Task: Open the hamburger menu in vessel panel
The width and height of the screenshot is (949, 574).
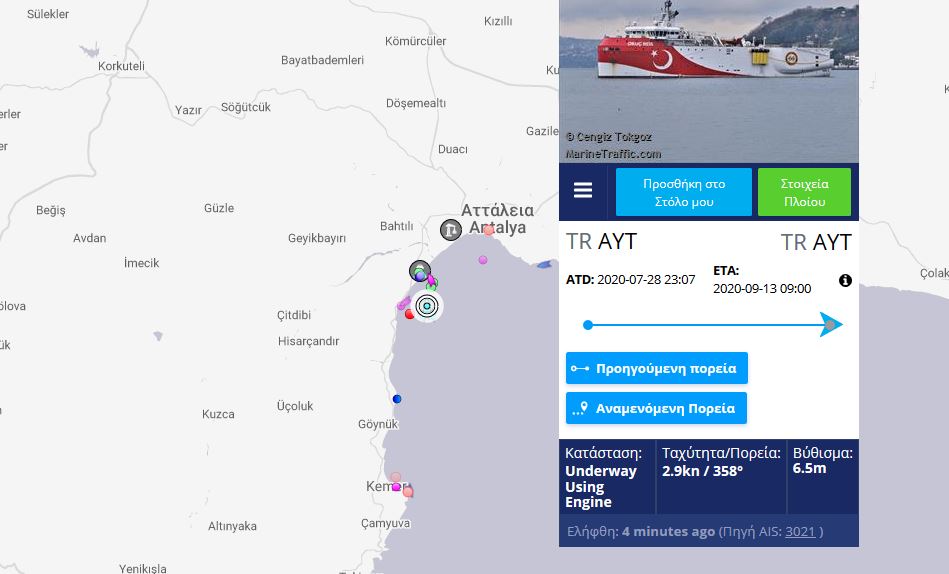Action: tap(583, 190)
